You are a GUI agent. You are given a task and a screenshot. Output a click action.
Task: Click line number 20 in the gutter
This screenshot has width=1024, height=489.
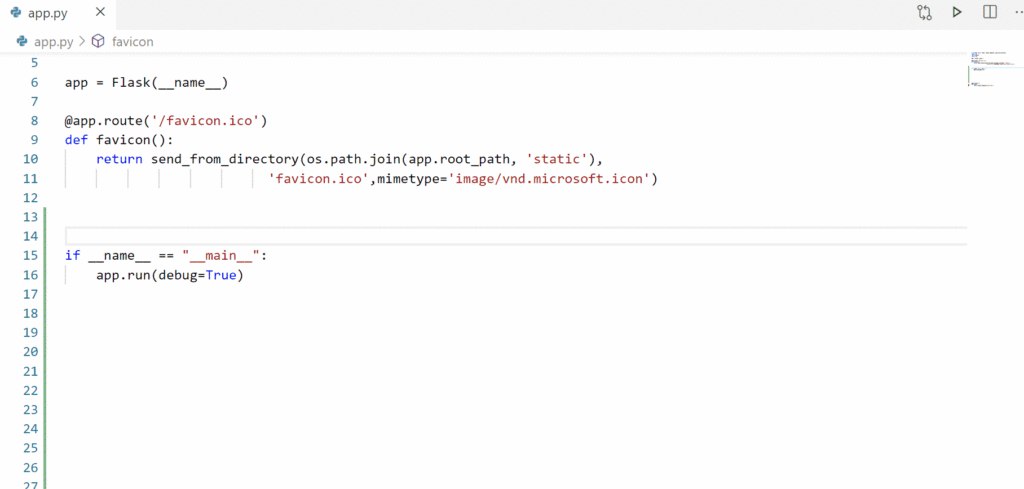pyautogui.click(x=31, y=351)
